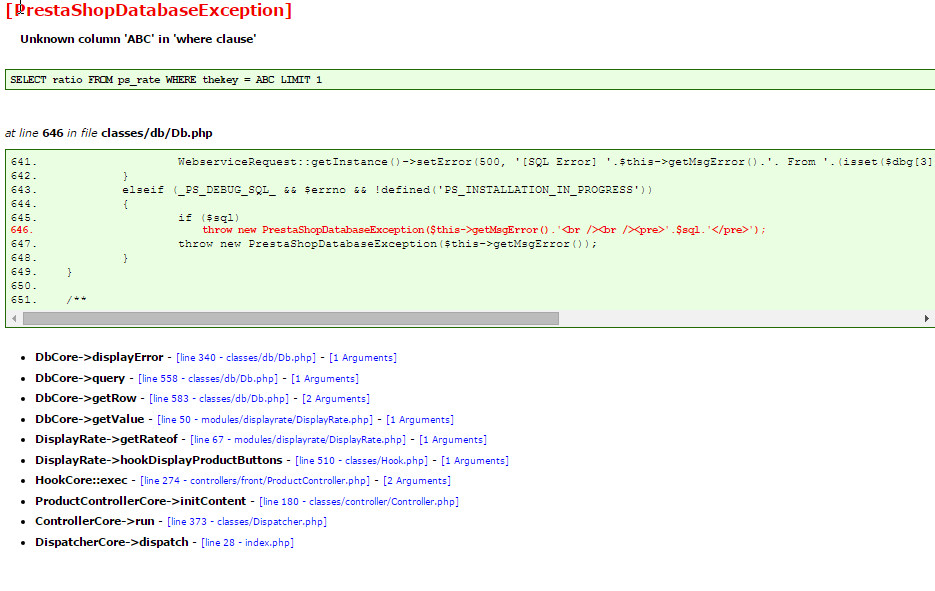
Task: Click the left arrow of the code scrollbar
Action: click(14, 318)
